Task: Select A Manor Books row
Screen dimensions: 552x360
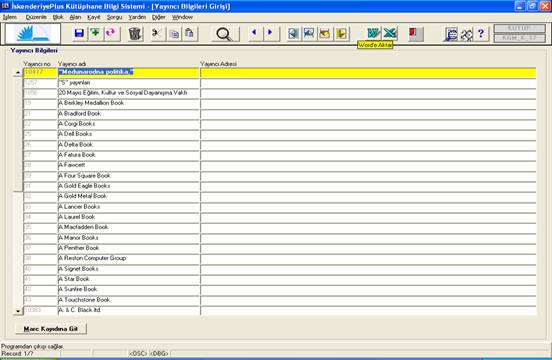Action: [x=128, y=238]
